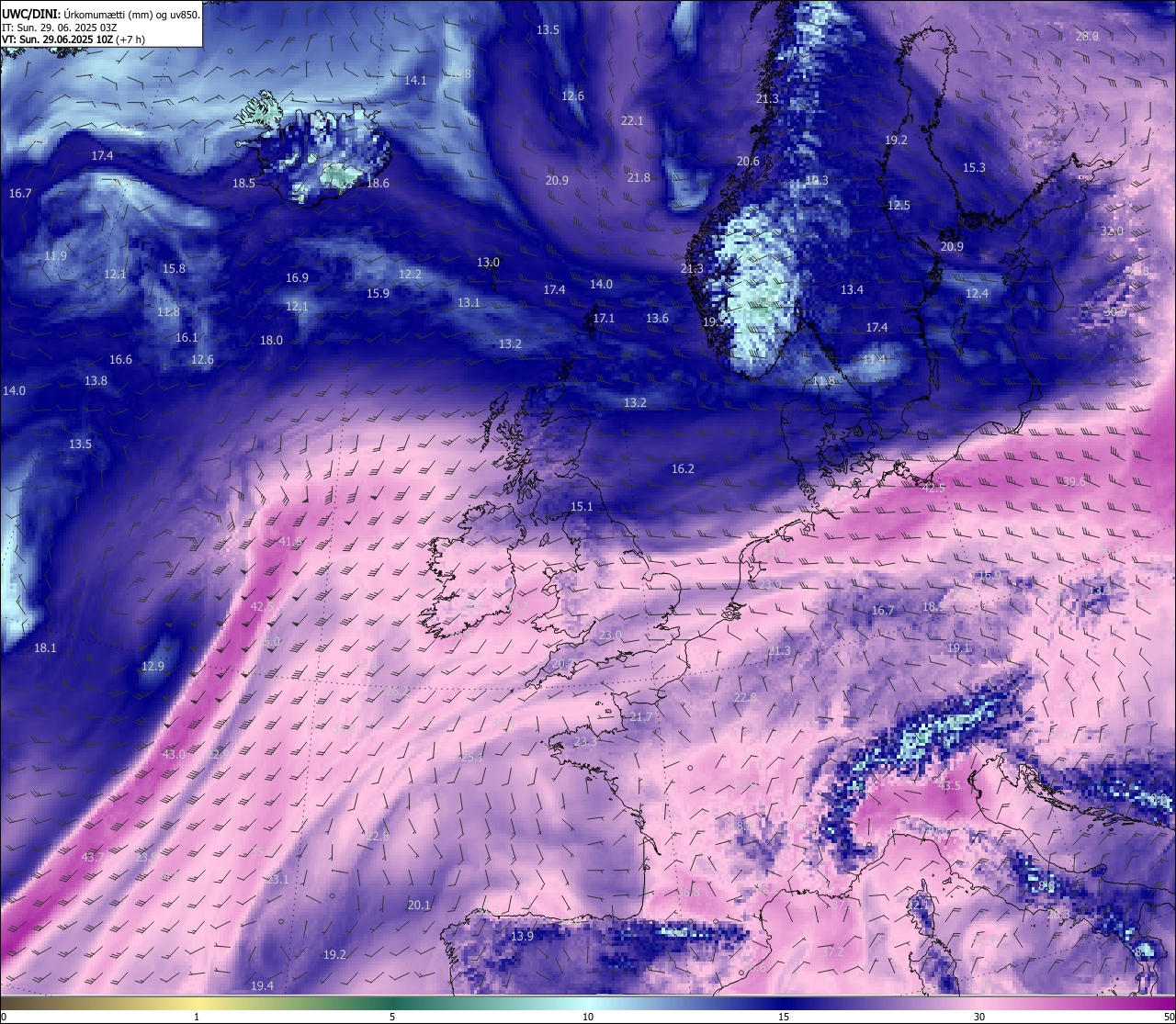This screenshot has width=1176, height=1024.
Task: Click the 13.0 value on the map
Action: 488,262
